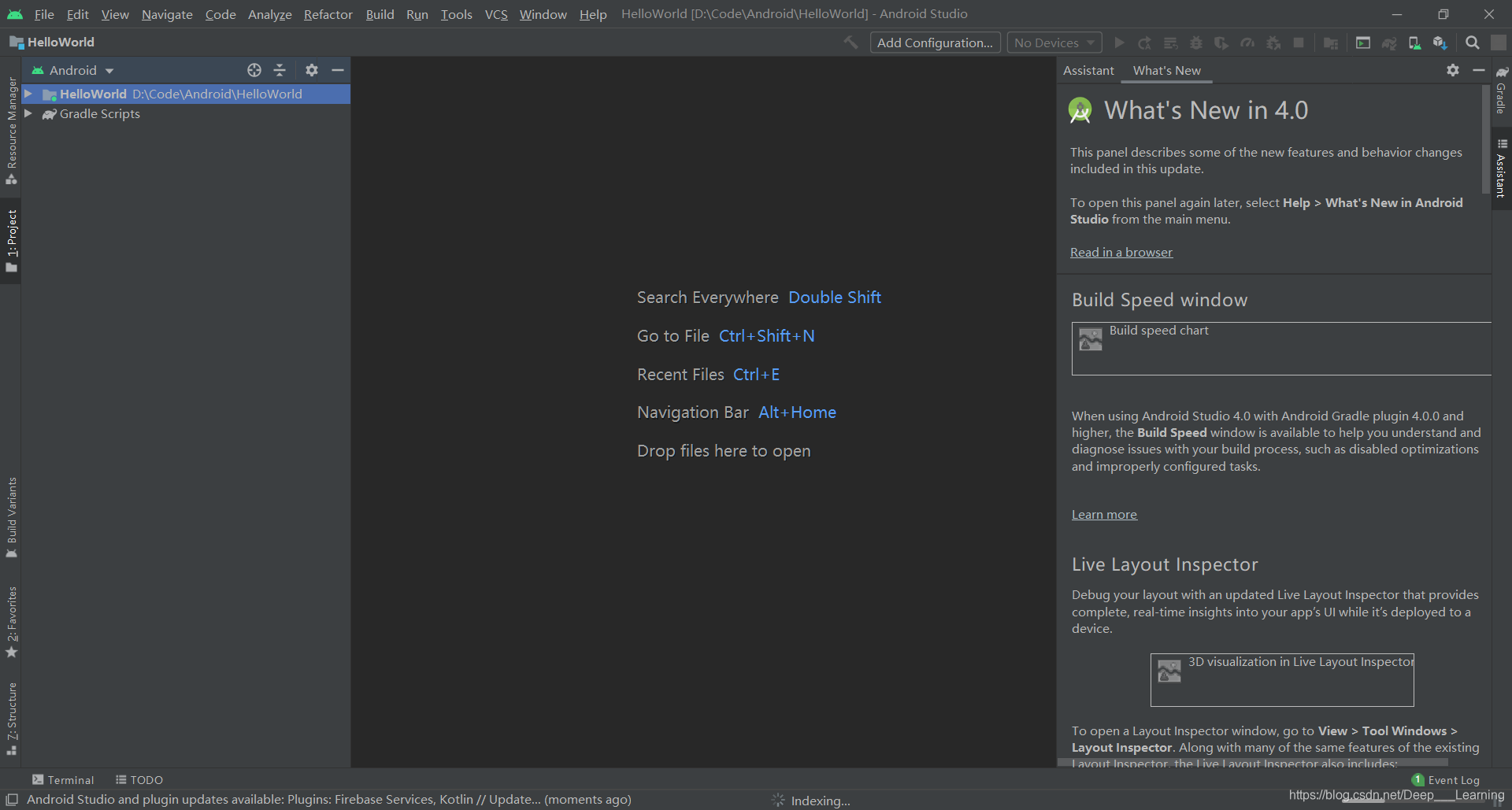Viewport: 1512px width, 810px height.
Task: Click the Assistant panel horizontal scrollbar
Action: (1252, 763)
